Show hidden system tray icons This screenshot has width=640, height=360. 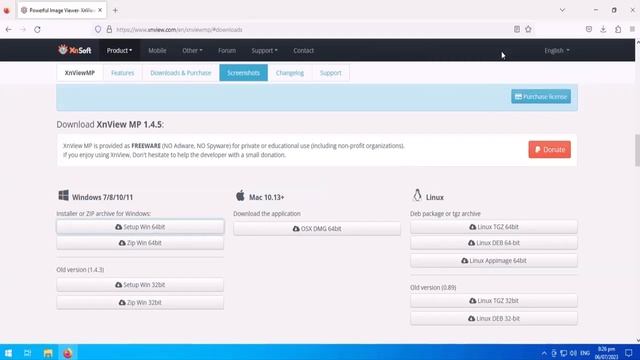coord(544,353)
